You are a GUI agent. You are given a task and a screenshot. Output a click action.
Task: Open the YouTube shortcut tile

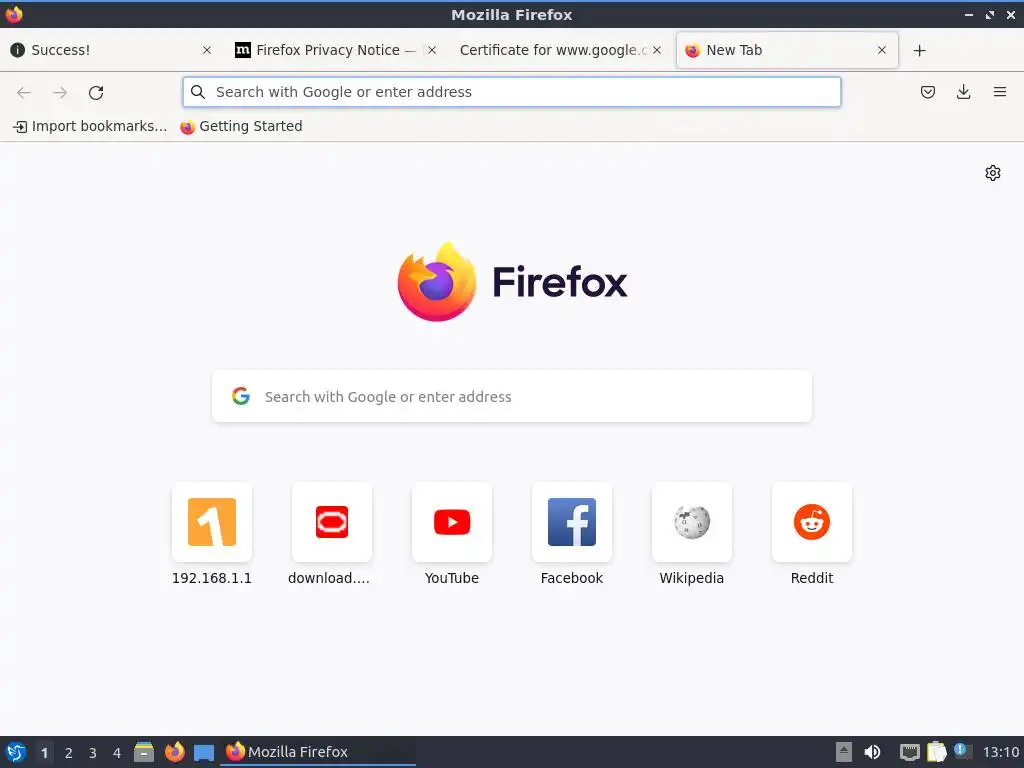(x=452, y=534)
